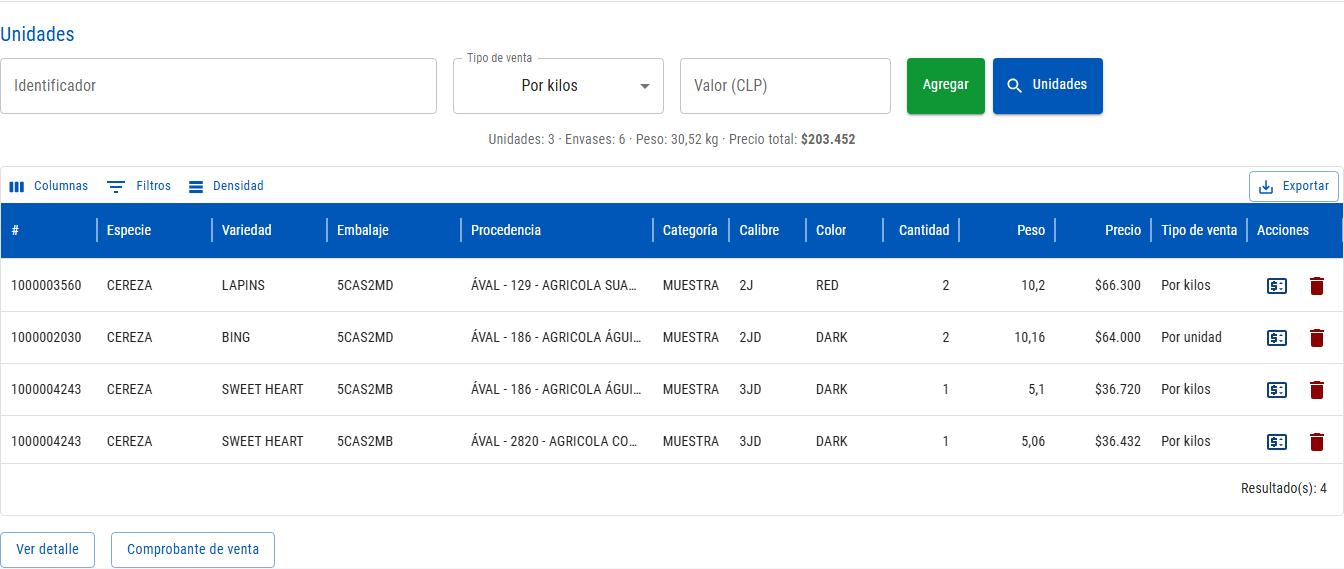This screenshot has height=569, width=1344.
Task: Change table Densidad setting
Action: [x=226, y=186]
